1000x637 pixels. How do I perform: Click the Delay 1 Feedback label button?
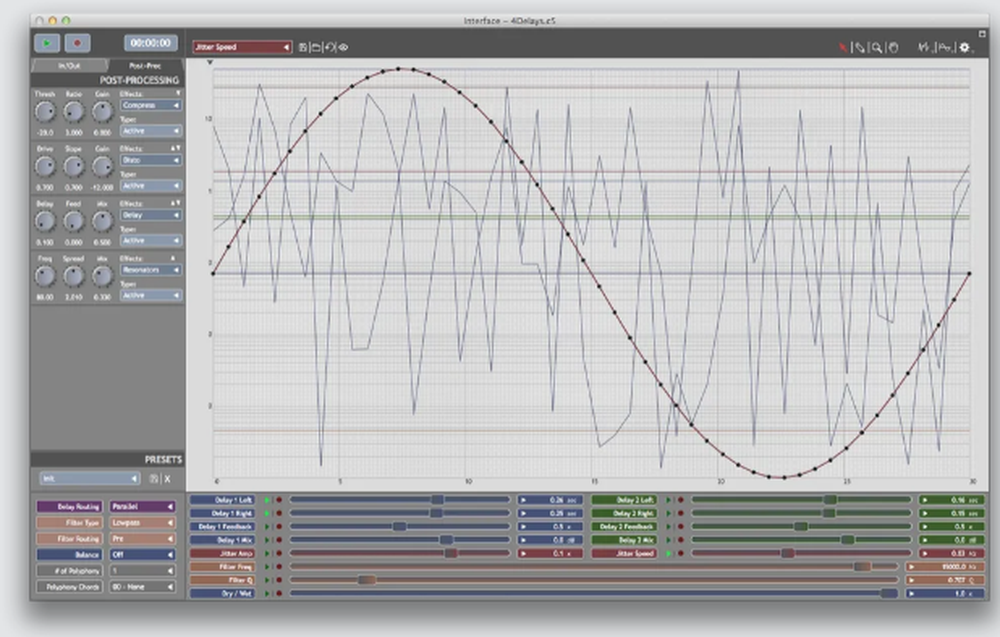(222, 527)
